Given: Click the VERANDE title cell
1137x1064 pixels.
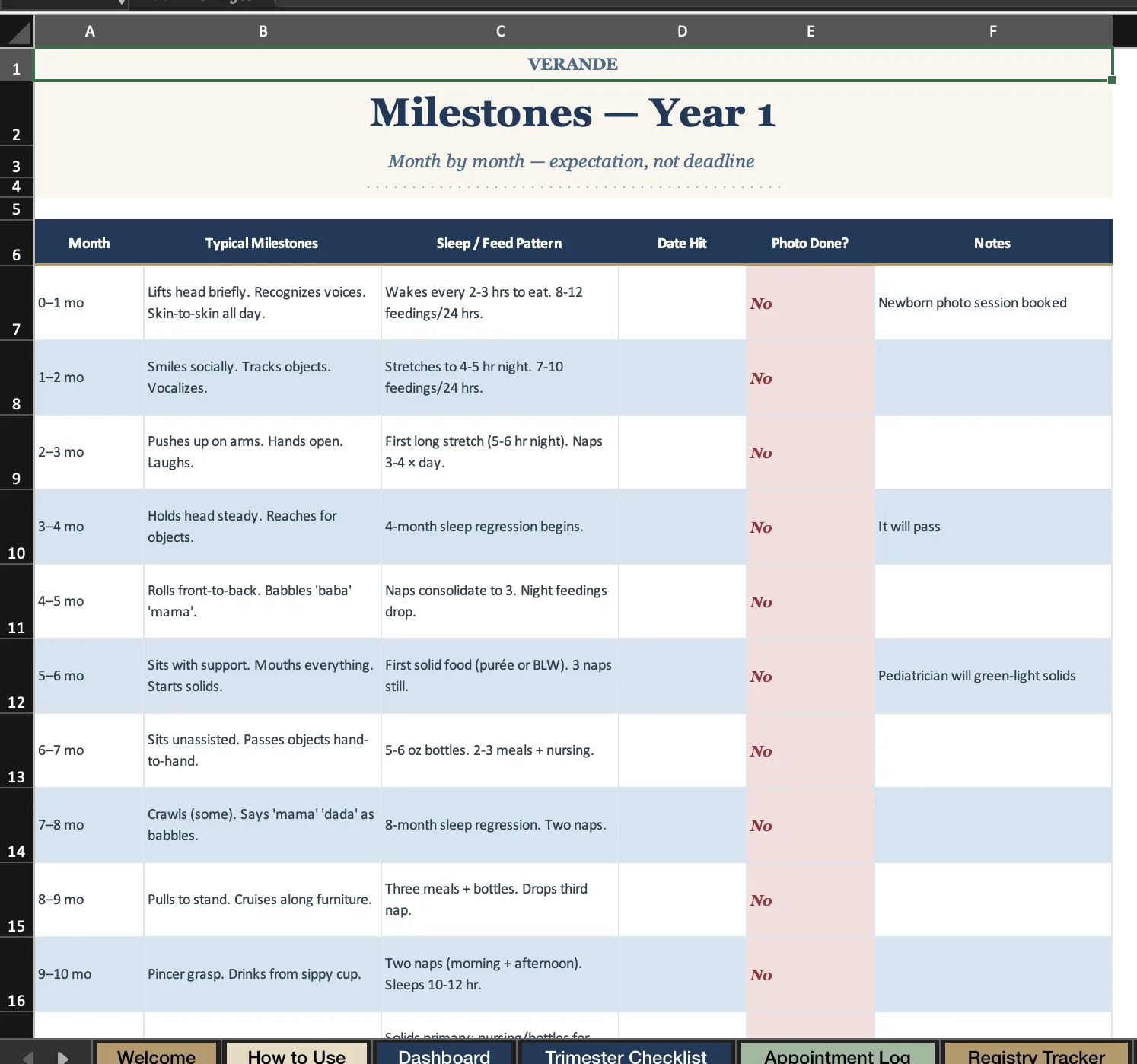Looking at the screenshot, I should 573,64.
